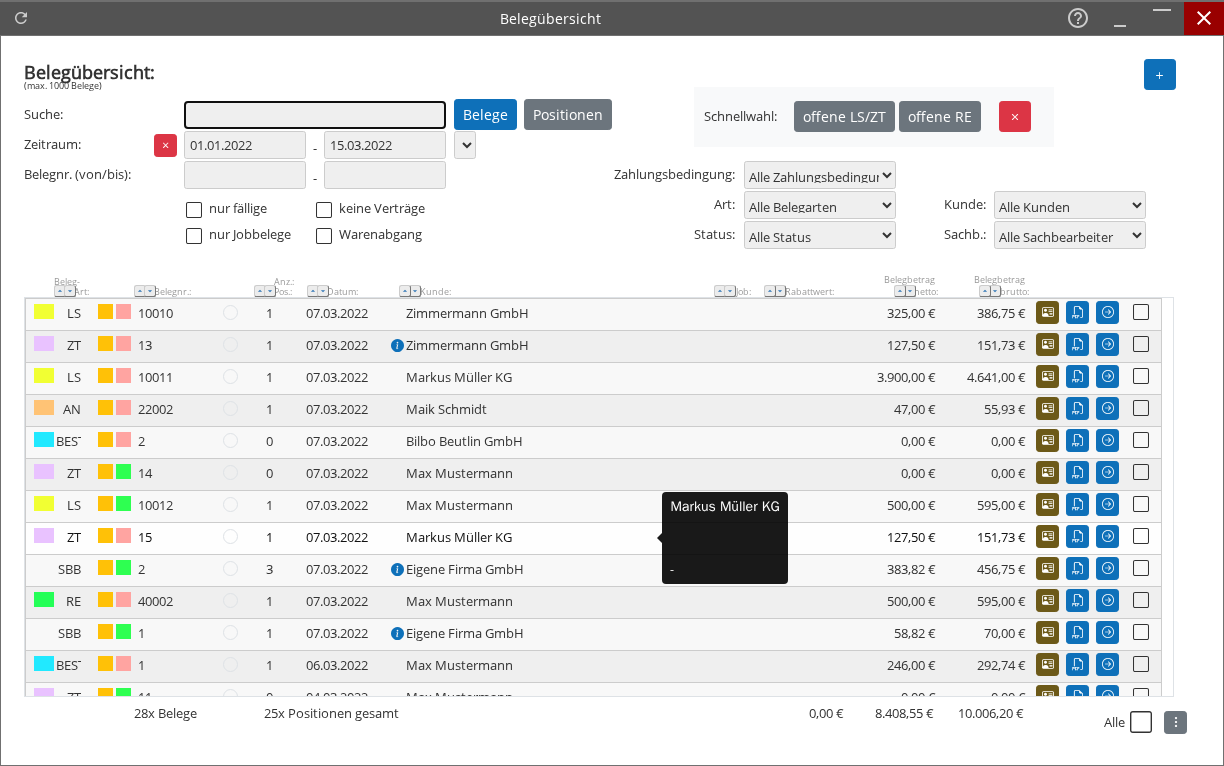Check the 'Alle' select-all checkbox
This screenshot has width=1224, height=766.
click(x=1141, y=722)
